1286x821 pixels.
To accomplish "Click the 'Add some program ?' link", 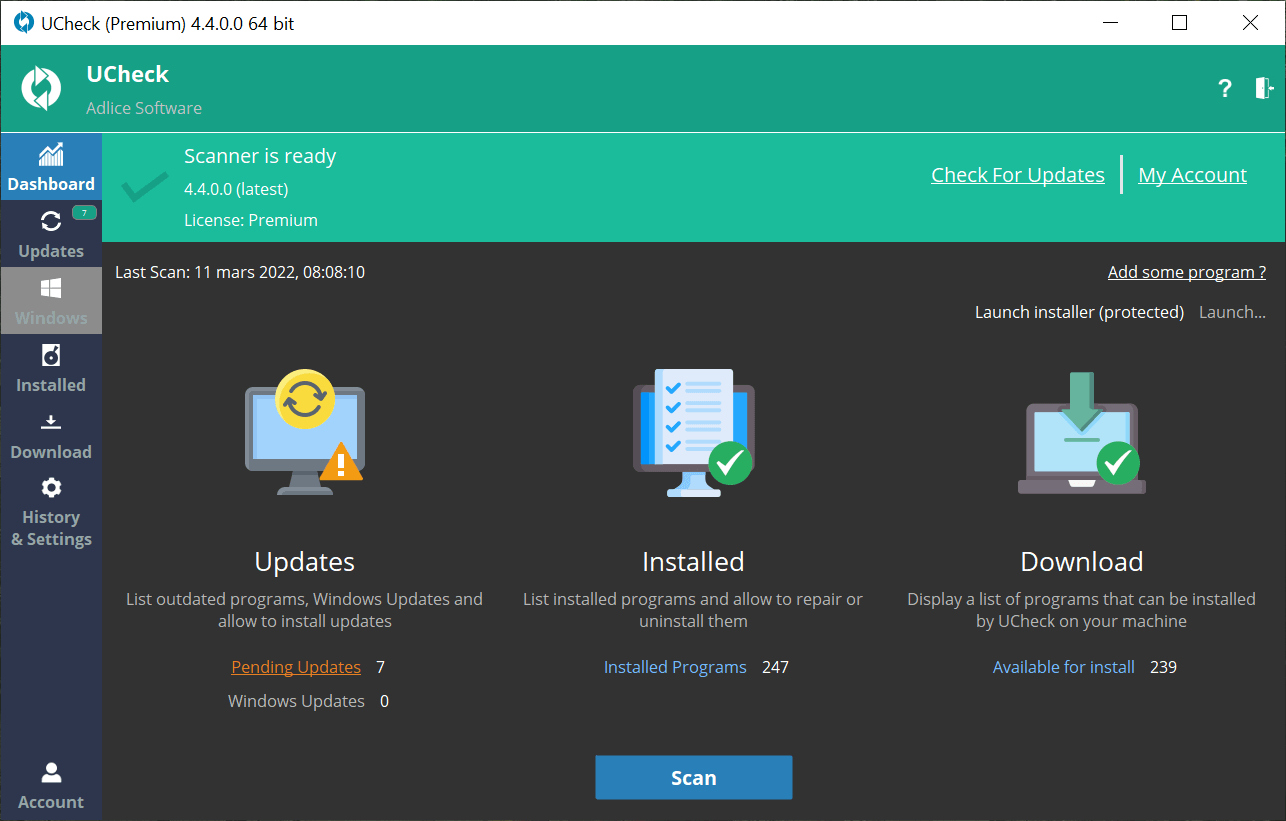I will pos(1186,272).
